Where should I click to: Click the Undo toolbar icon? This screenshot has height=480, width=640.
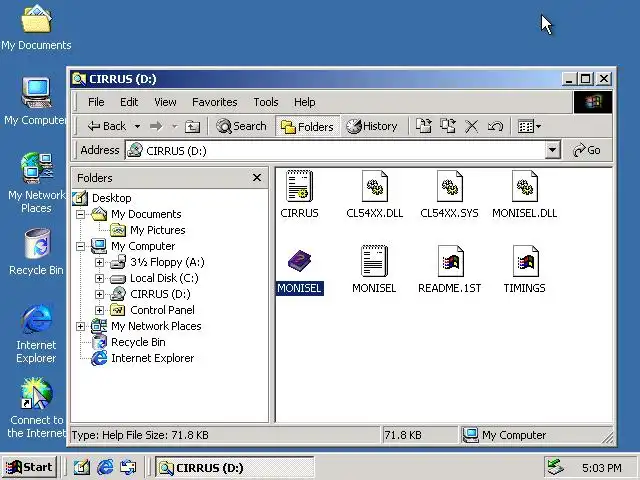point(495,126)
